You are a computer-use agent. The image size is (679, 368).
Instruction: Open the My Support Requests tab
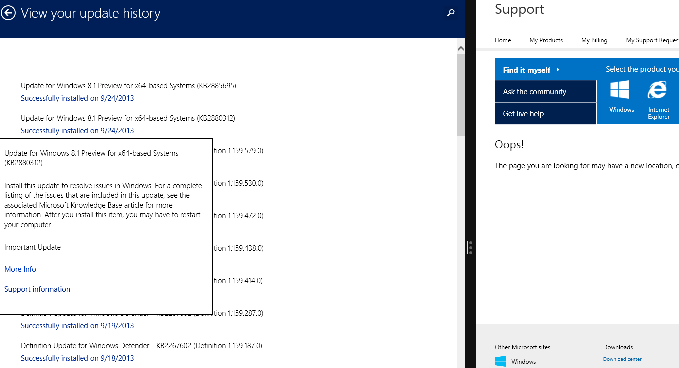click(652, 40)
